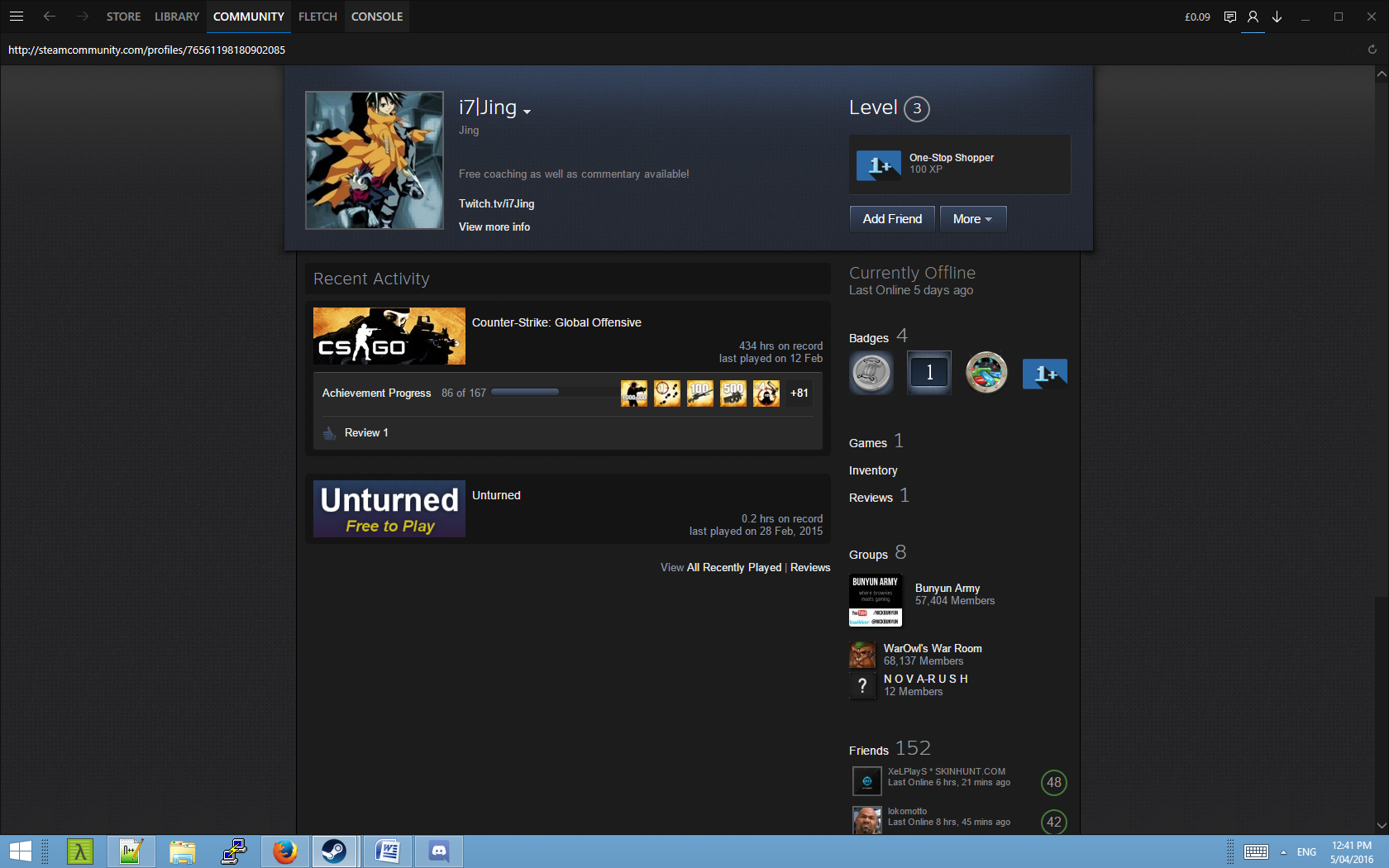
Task: Click the back navigation arrow
Action: pos(50,17)
